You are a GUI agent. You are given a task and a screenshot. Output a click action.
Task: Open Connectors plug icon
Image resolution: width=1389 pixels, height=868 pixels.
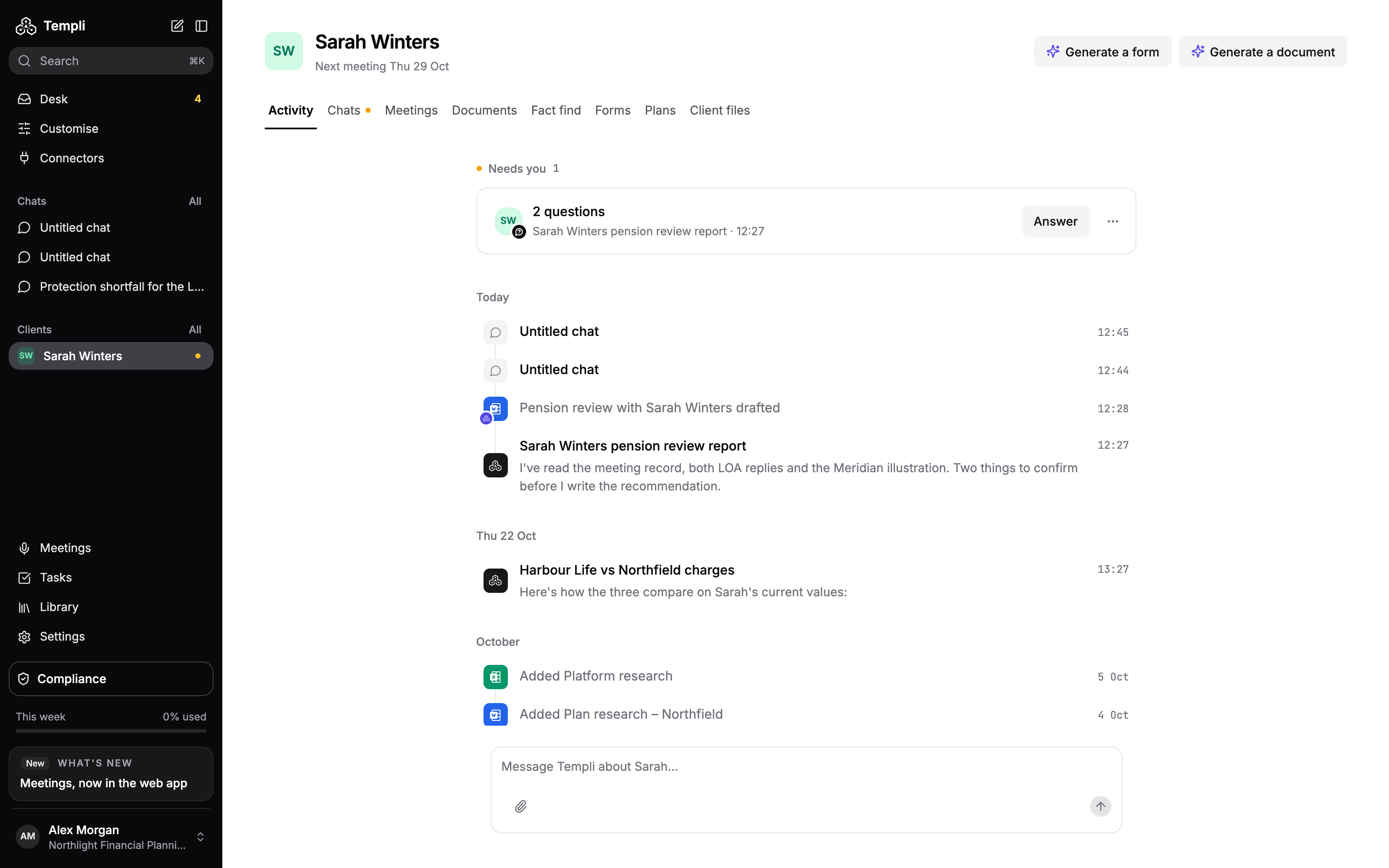tap(24, 158)
